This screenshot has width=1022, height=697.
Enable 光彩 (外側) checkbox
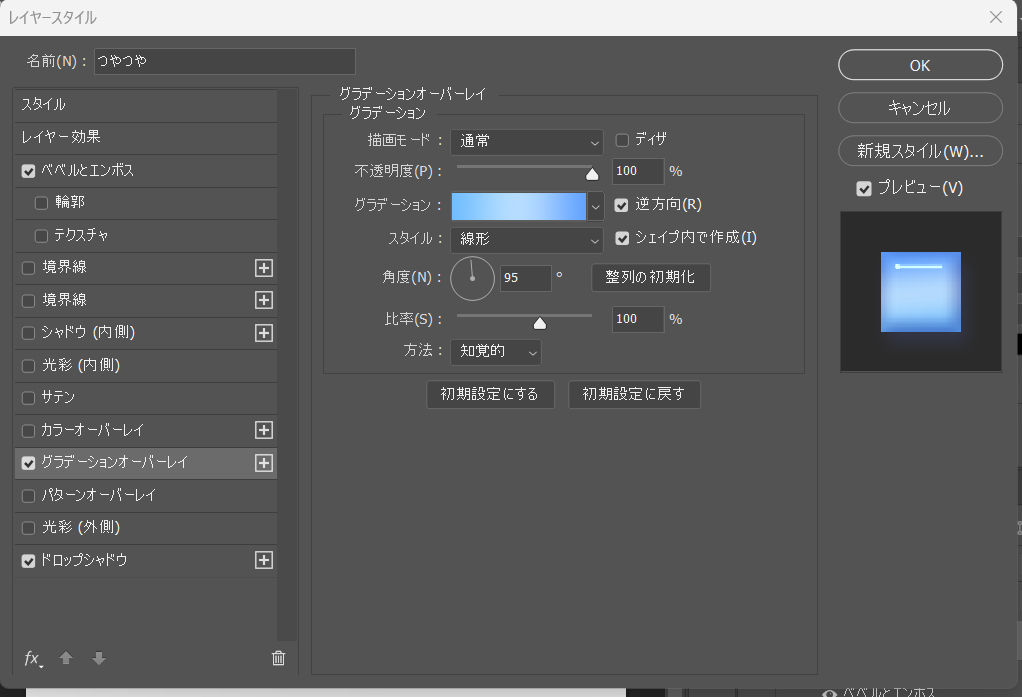(x=28, y=528)
